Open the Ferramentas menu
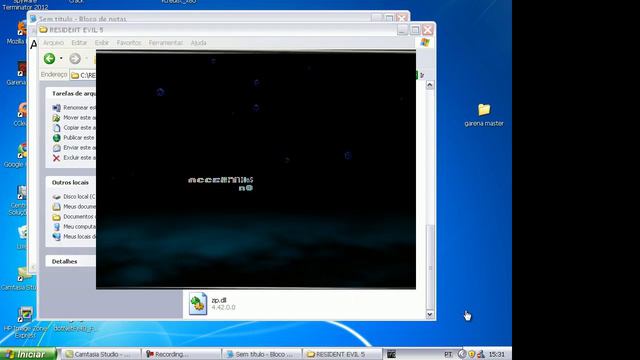 tap(166, 43)
